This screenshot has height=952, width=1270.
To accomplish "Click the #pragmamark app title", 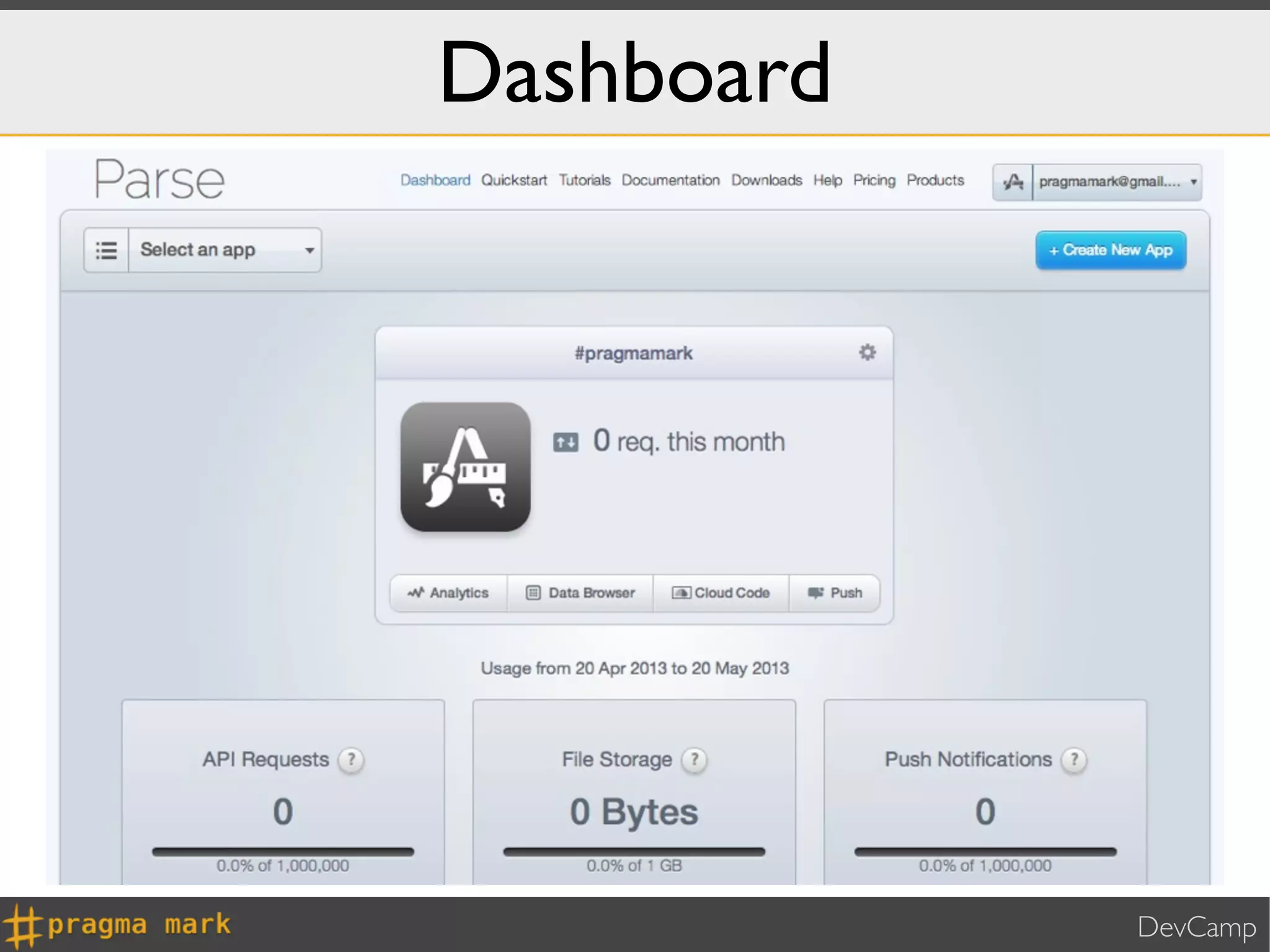I will pos(633,353).
